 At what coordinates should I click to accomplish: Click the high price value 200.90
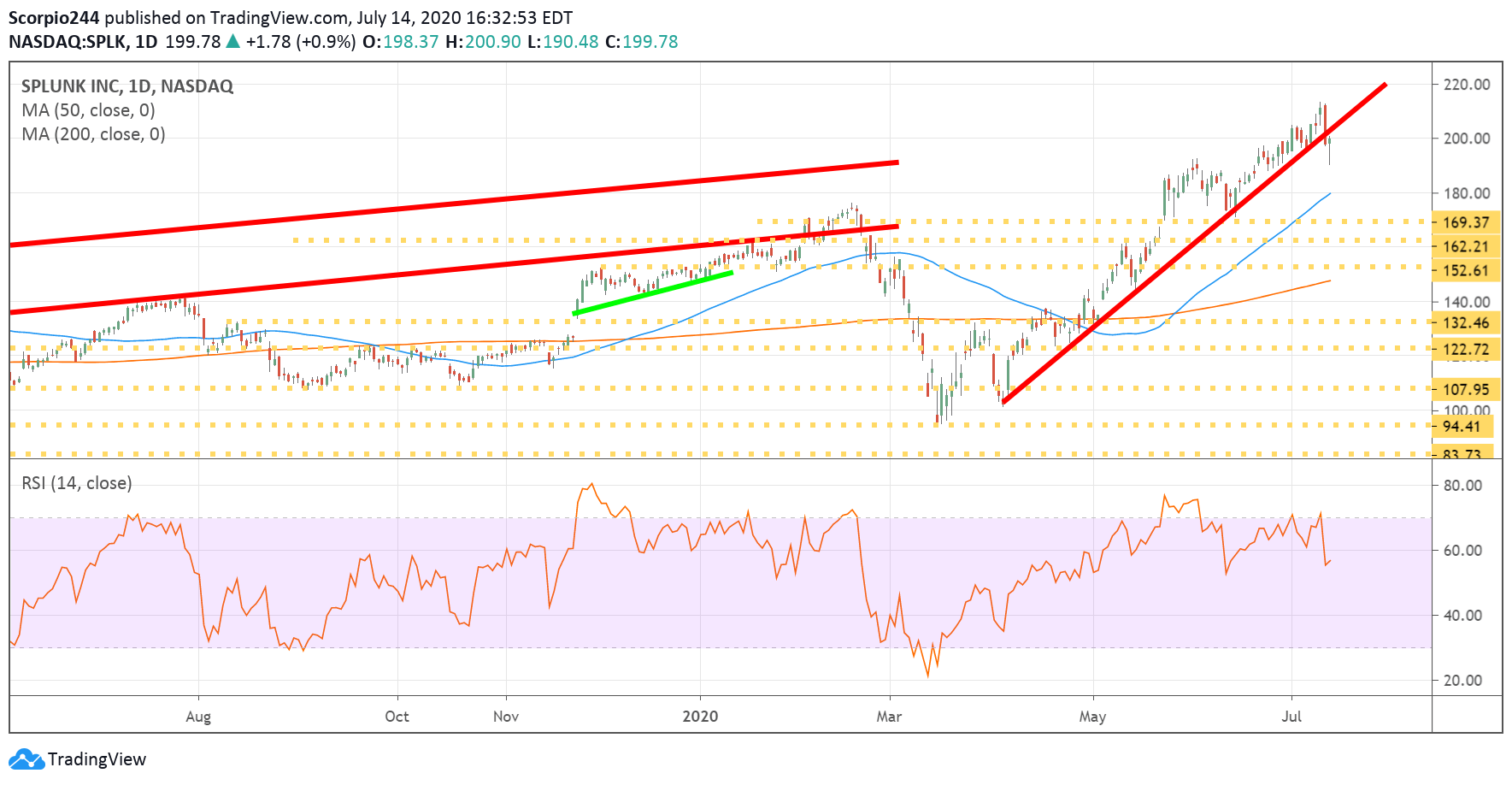click(493, 42)
